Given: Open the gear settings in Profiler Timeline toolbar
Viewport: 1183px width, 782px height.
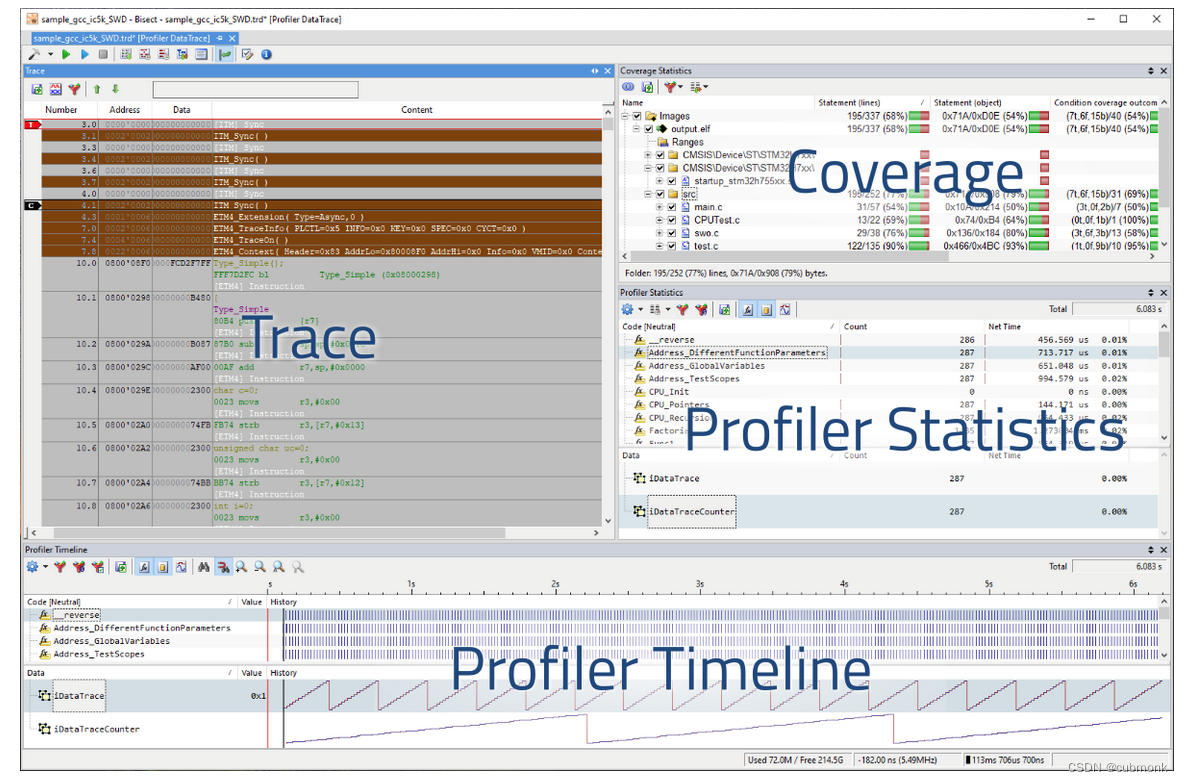Looking at the screenshot, I should [32, 567].
